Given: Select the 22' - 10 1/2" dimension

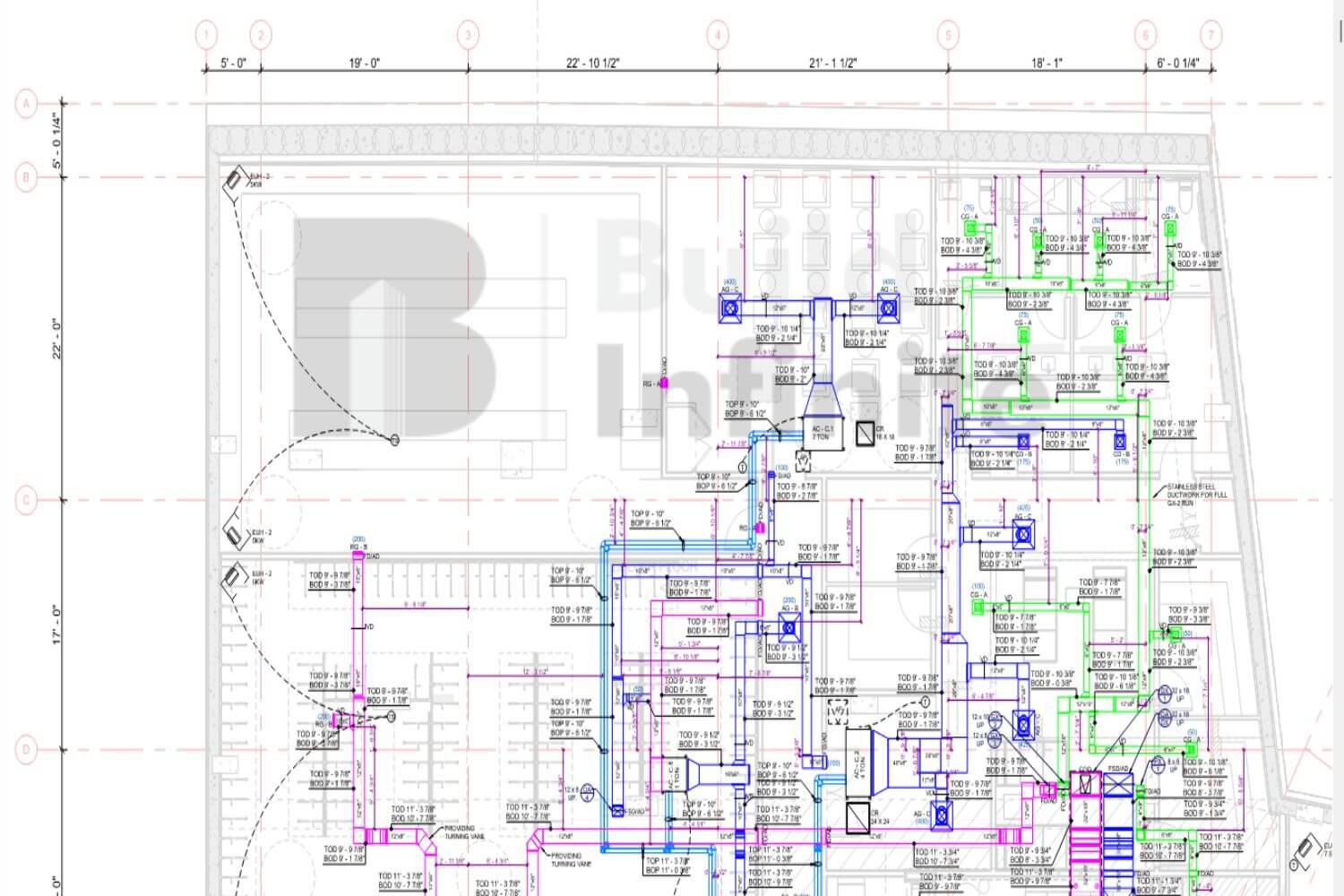Looking at the screenshot, I should coord(592,63).
